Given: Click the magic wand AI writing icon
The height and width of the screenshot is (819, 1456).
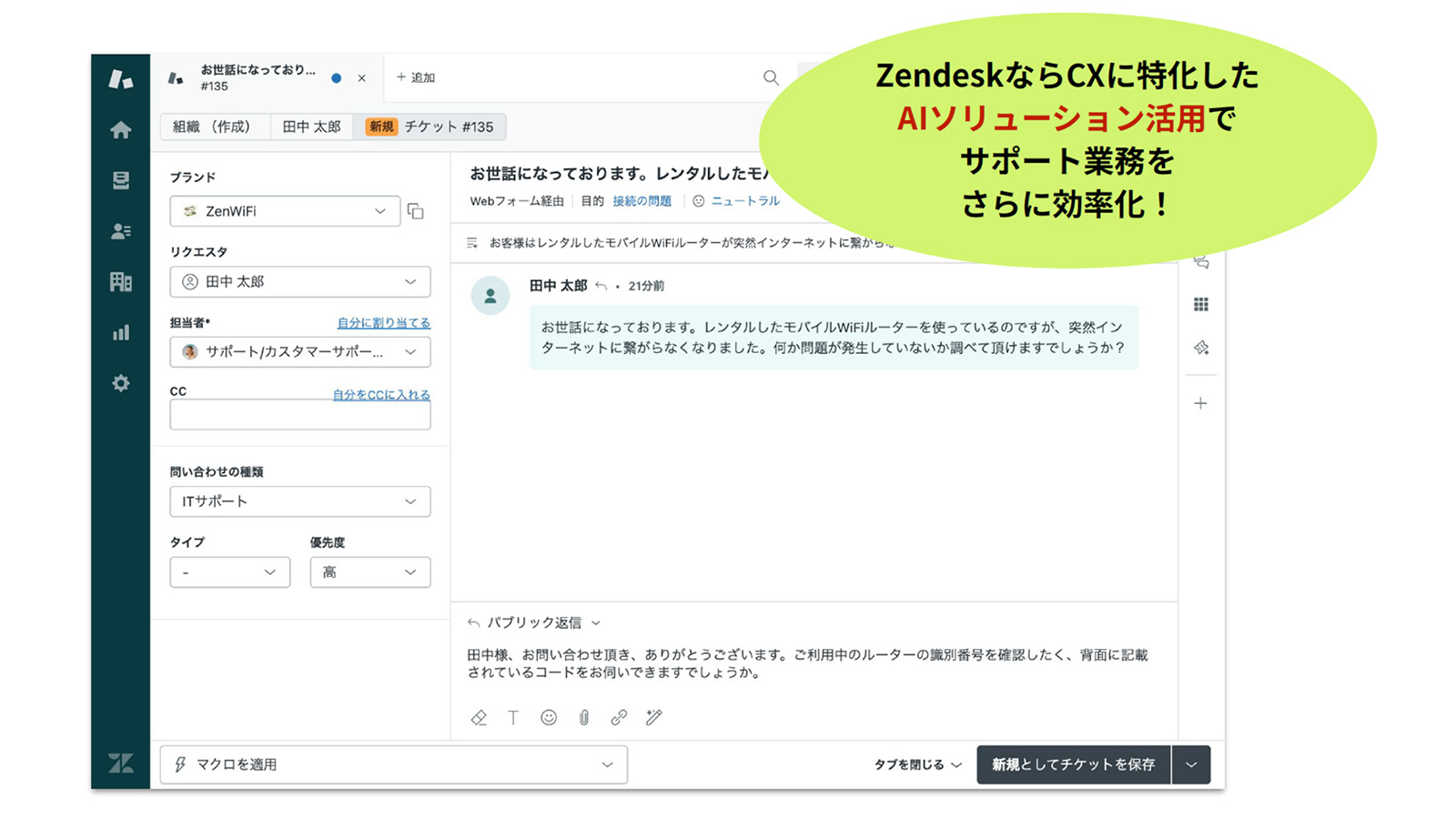Looking at the screenshot, I should pyautogui.click(x=654, y=718).
